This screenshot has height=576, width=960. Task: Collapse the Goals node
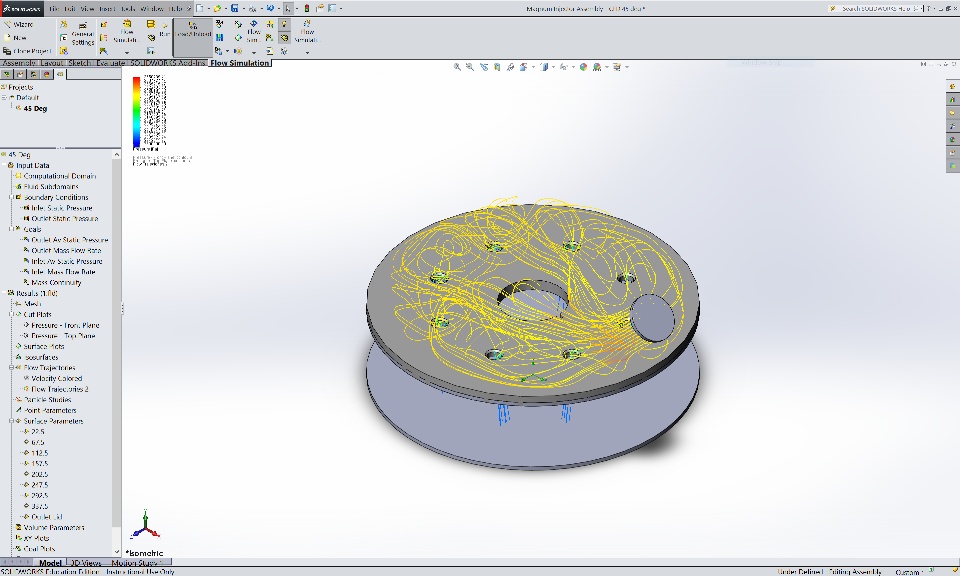[x=10, y=229]
